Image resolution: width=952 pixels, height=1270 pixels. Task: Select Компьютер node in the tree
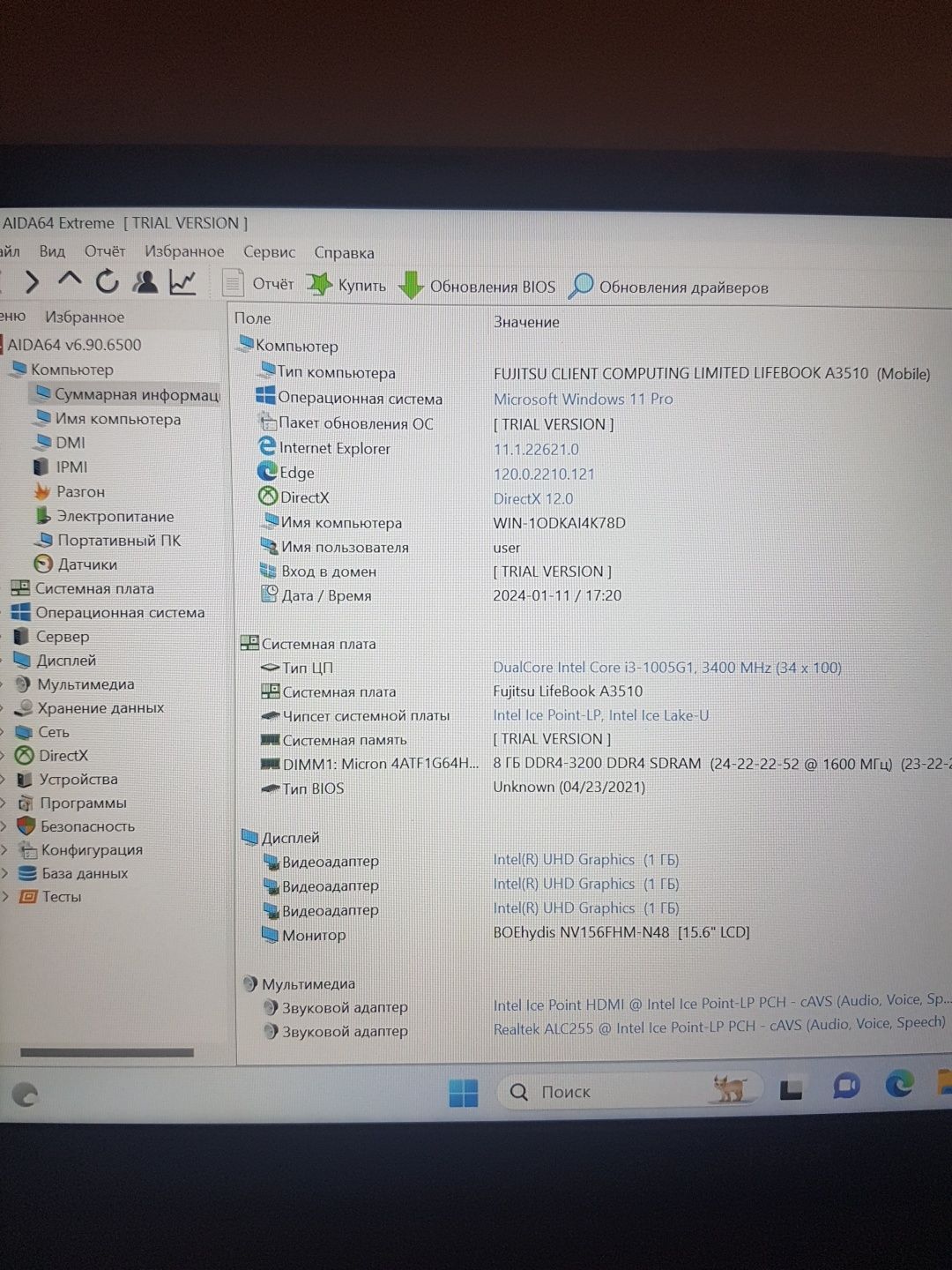tap(62, 370)
